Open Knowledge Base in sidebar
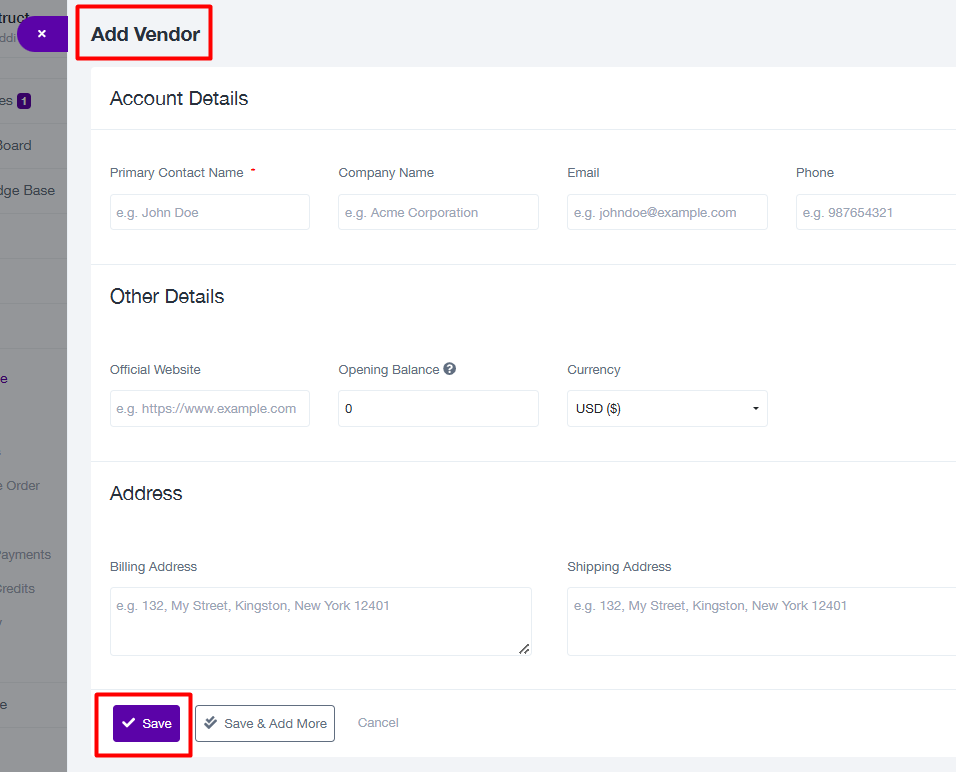 click(27, 191)
